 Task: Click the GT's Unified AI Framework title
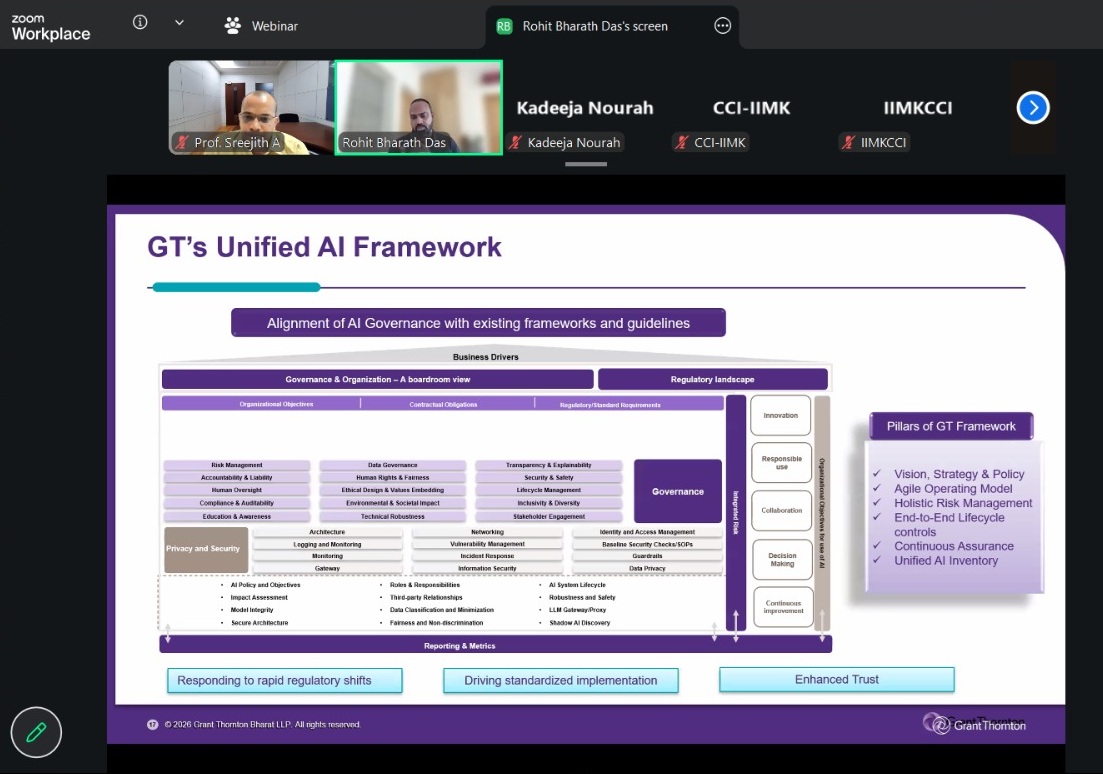click(324, 247)
